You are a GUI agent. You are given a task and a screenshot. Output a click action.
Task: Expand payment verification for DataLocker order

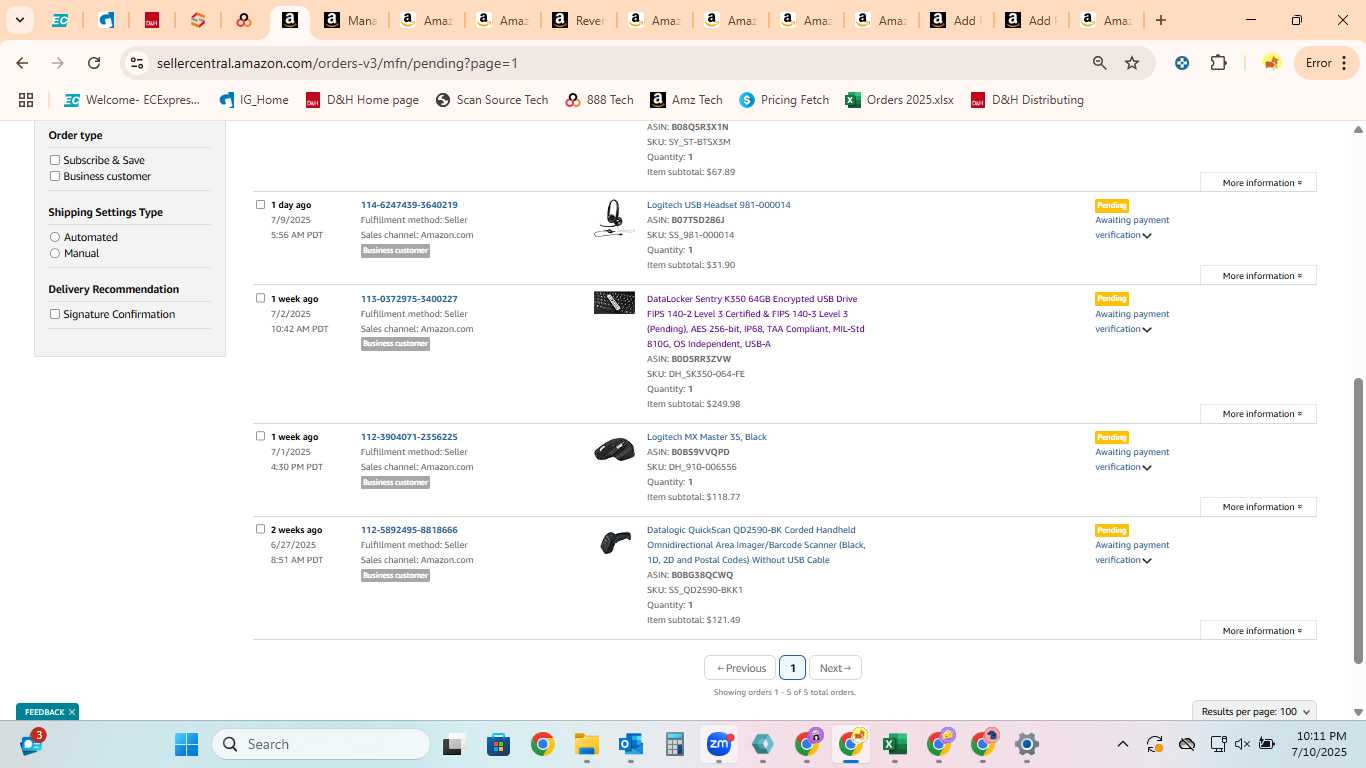pyautogui.click(x=1147, y=330)
